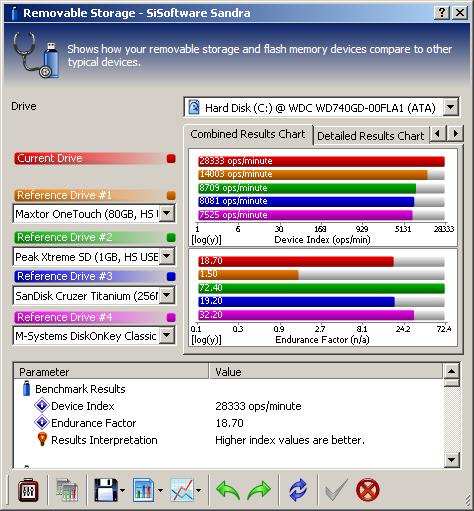Open the bar chart icon's dropdown arrow
Image resolution: width=474 pixels, height=511 pixels.
coord(160,490)
